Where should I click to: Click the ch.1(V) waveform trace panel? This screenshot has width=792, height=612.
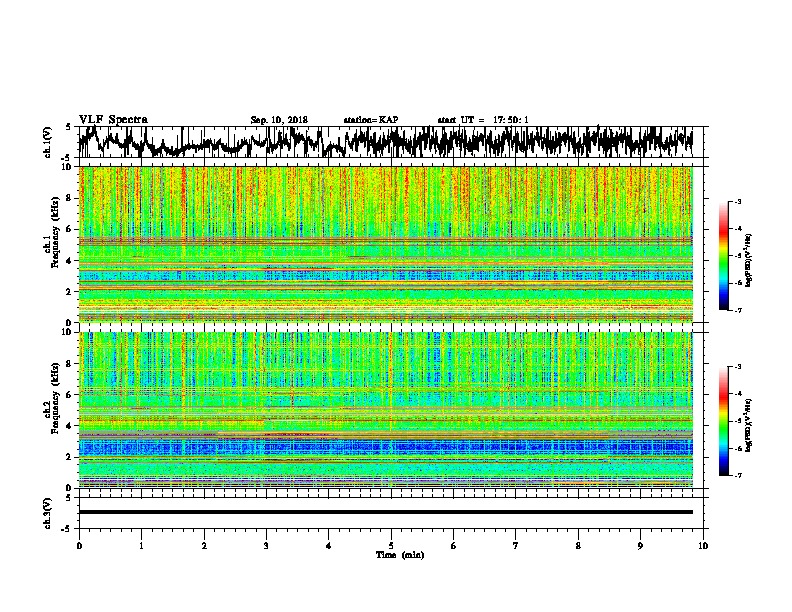(390, 142)
